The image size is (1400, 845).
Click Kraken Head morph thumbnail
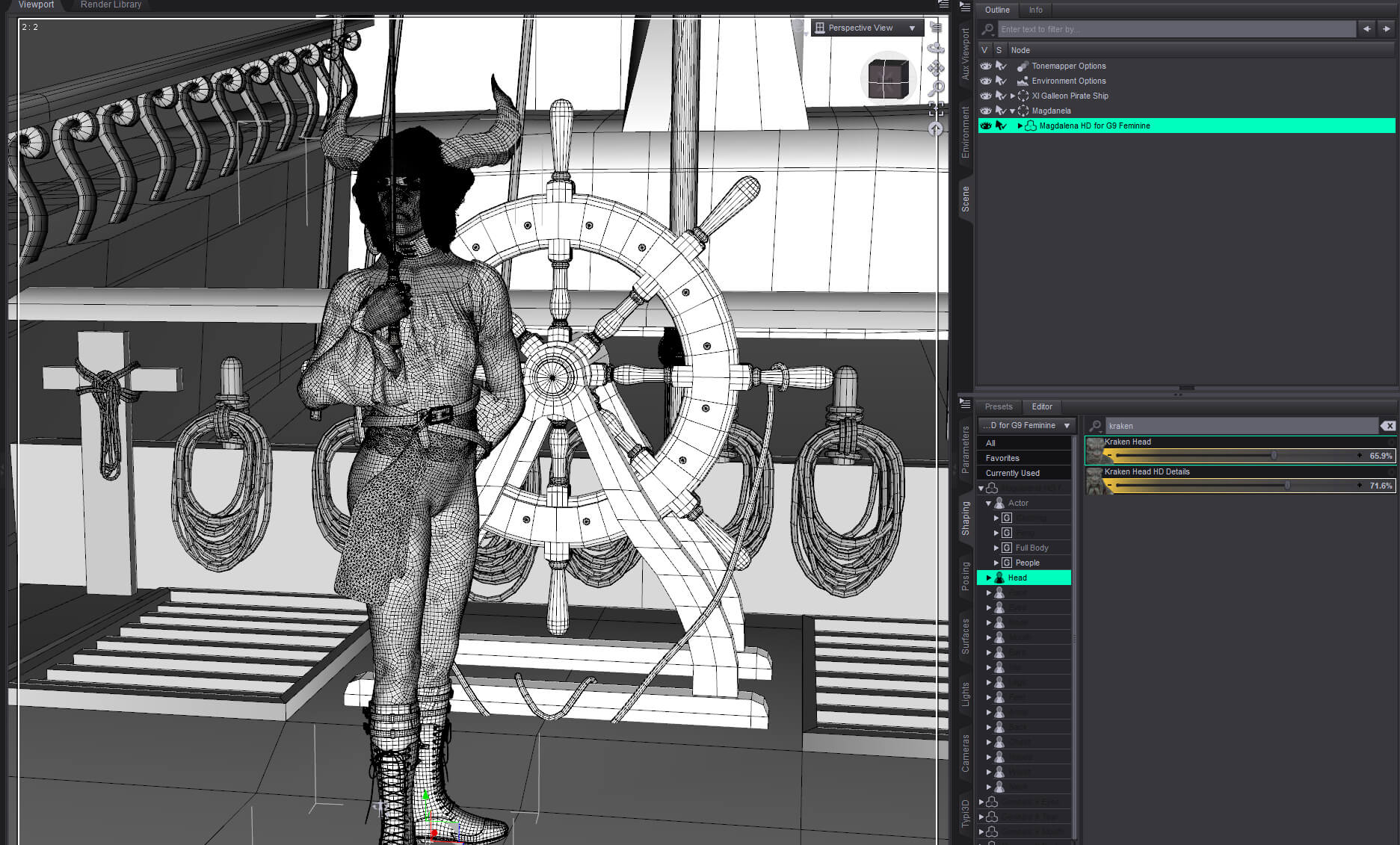pyautogui.click(x=1094, y=451)
